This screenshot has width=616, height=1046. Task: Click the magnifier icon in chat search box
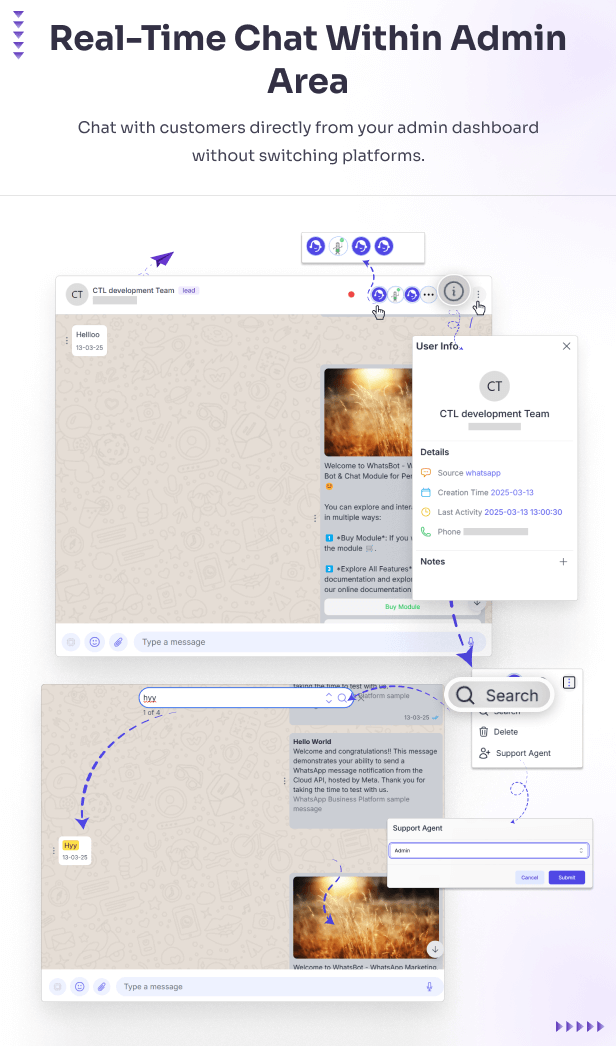click(342, 698)
